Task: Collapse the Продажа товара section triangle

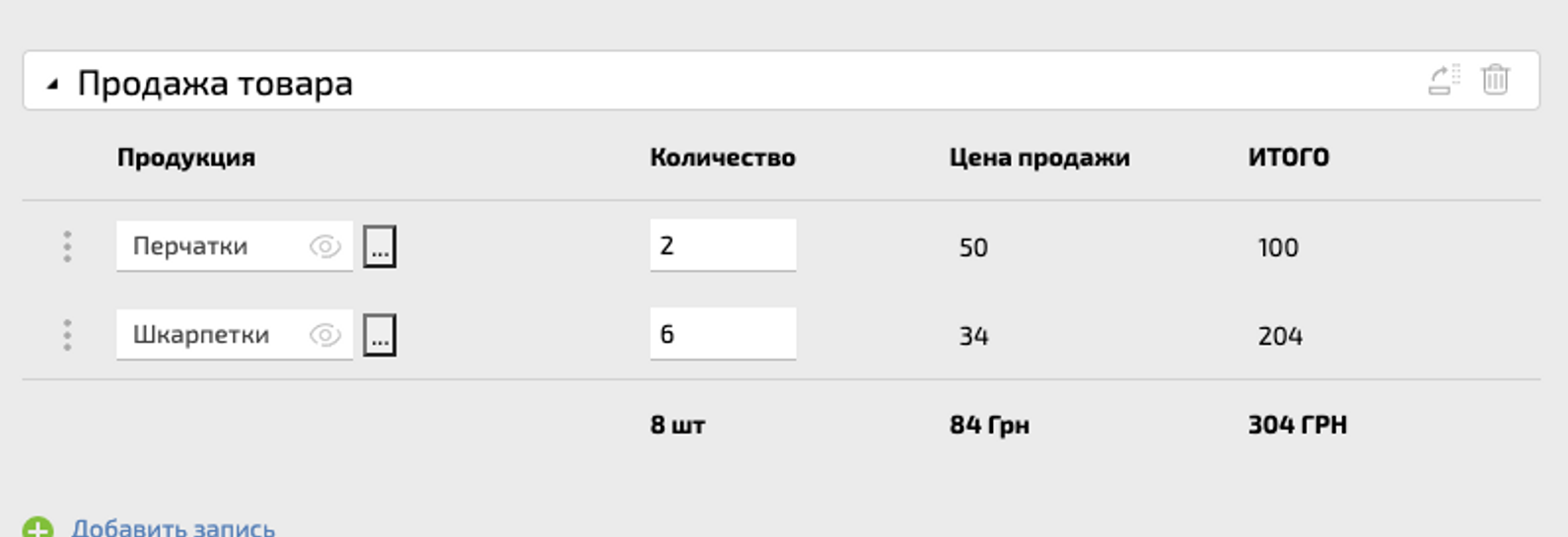Action: [52, 85]
